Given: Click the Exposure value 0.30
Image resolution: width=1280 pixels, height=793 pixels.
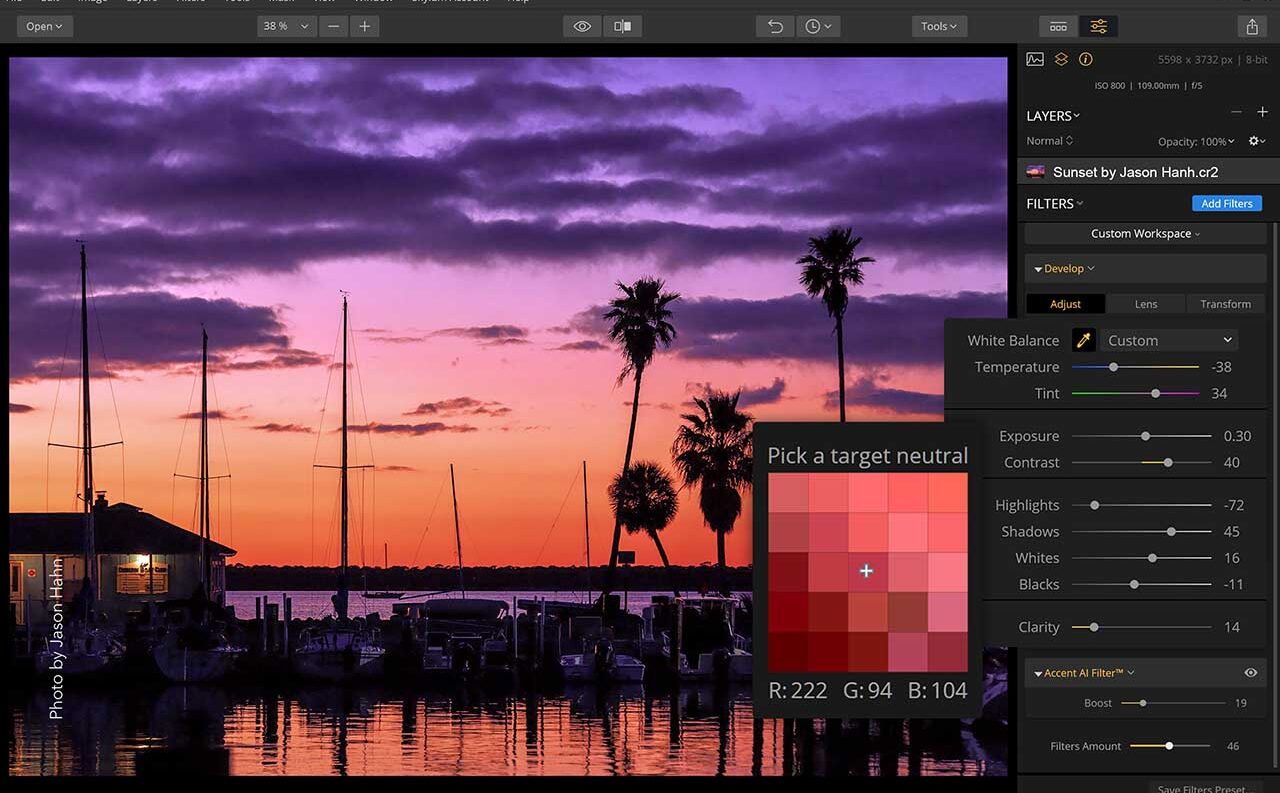Looking at the screenshot, I should coord(1237,436).
